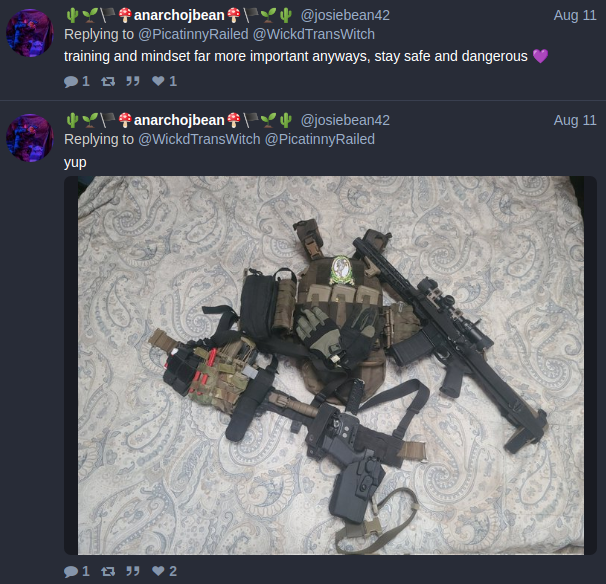Click Aug 11 timestamp of first tweet
The image size is (606, 584).
[x=575, y=15]
